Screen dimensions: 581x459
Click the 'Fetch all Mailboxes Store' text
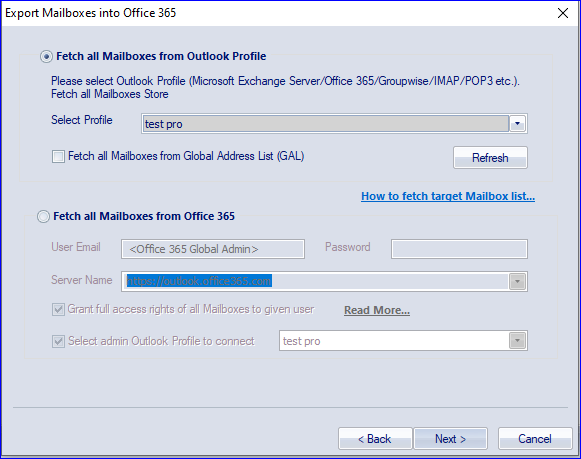click(x=110, y=94)
